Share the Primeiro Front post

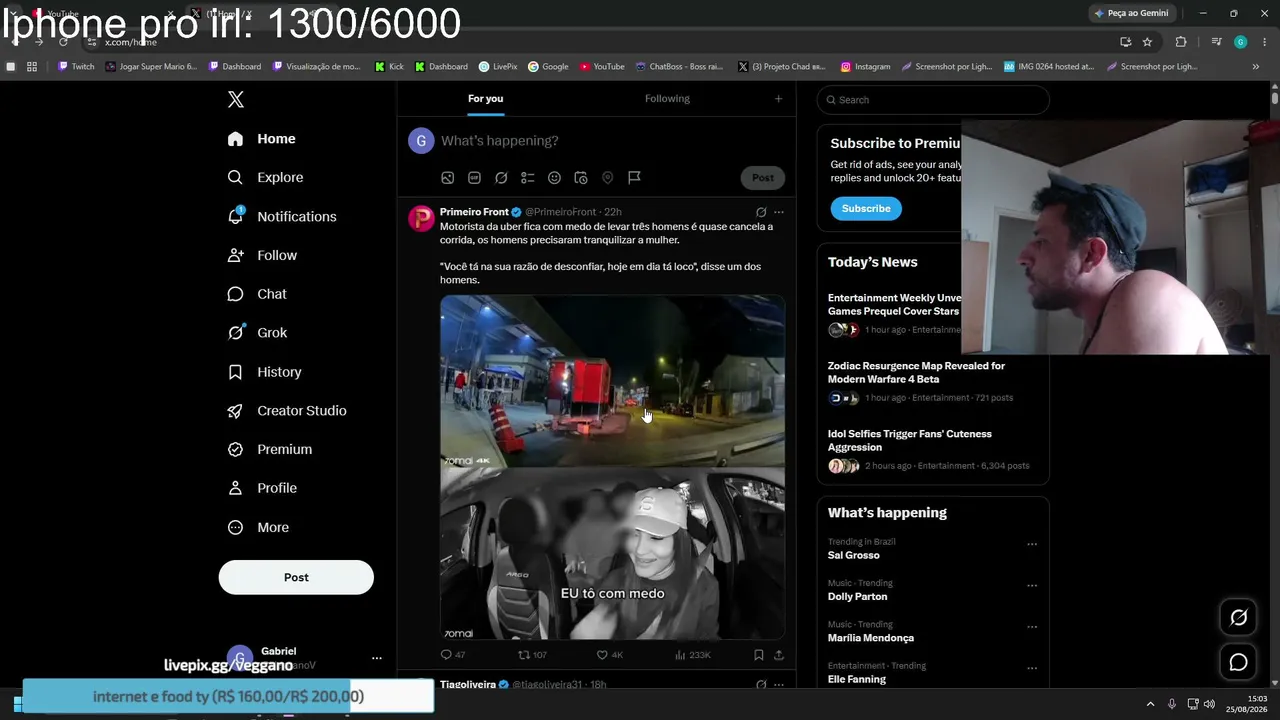pos(779,655)
